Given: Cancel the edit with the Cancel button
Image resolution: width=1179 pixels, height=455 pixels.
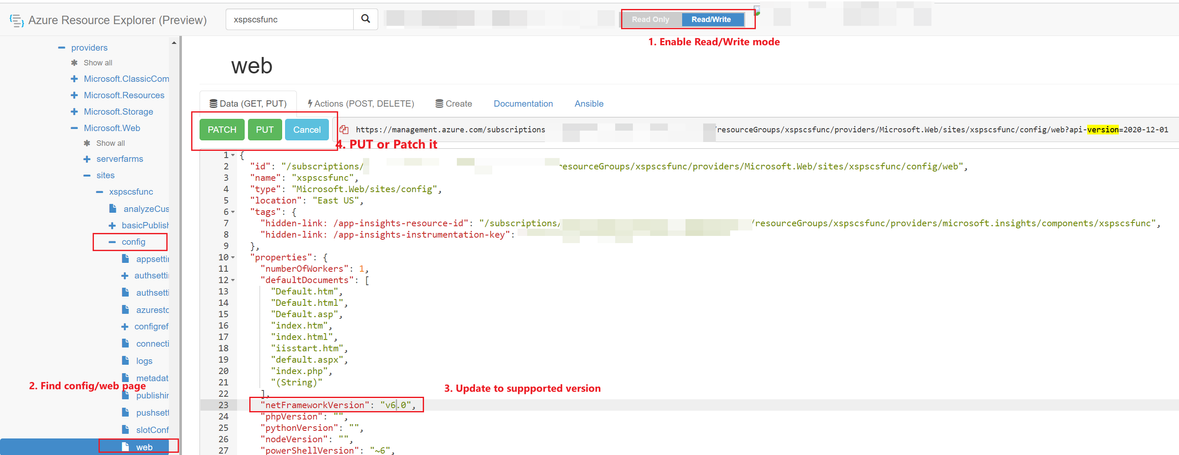Looking at the screenshot, I should tap(307, 130).
